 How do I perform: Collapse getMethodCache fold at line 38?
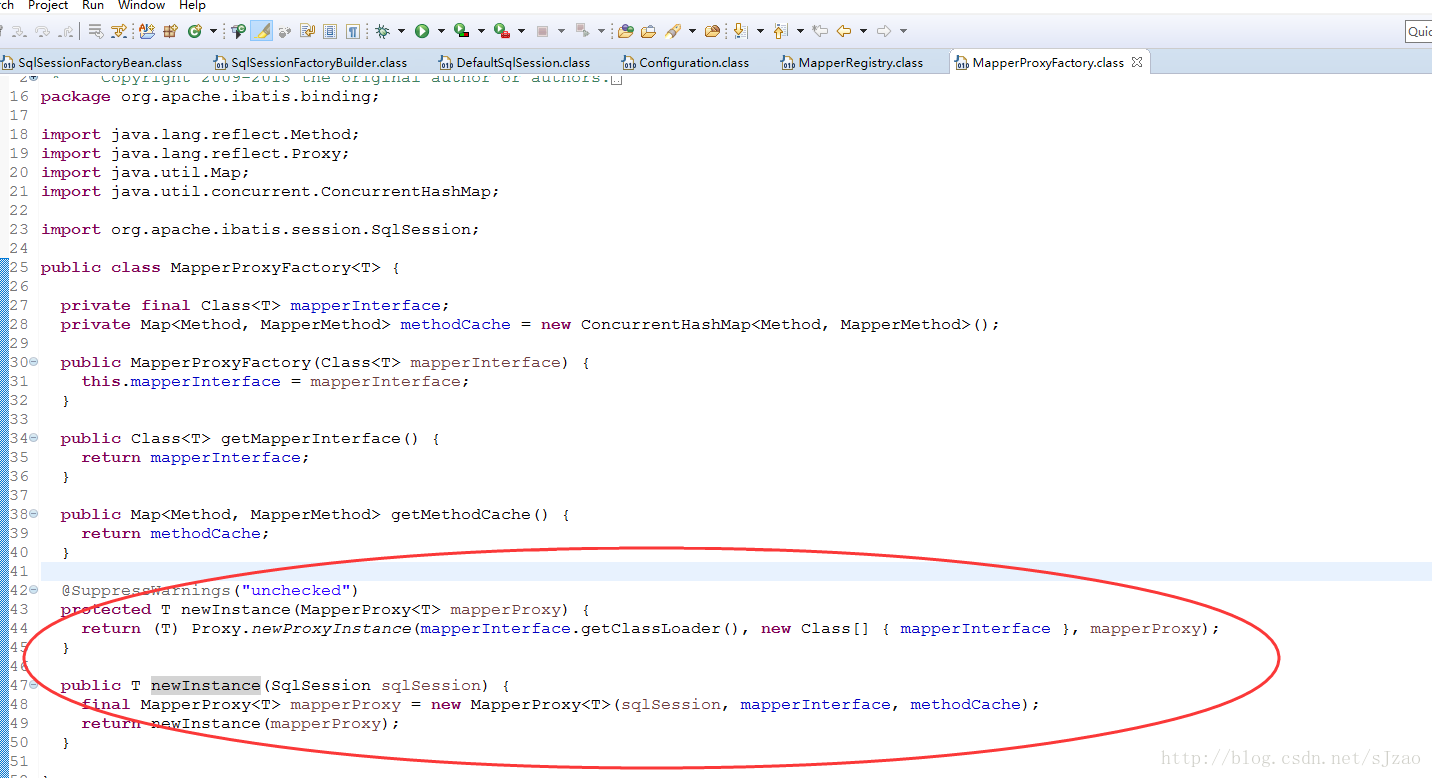pos(33,514)
